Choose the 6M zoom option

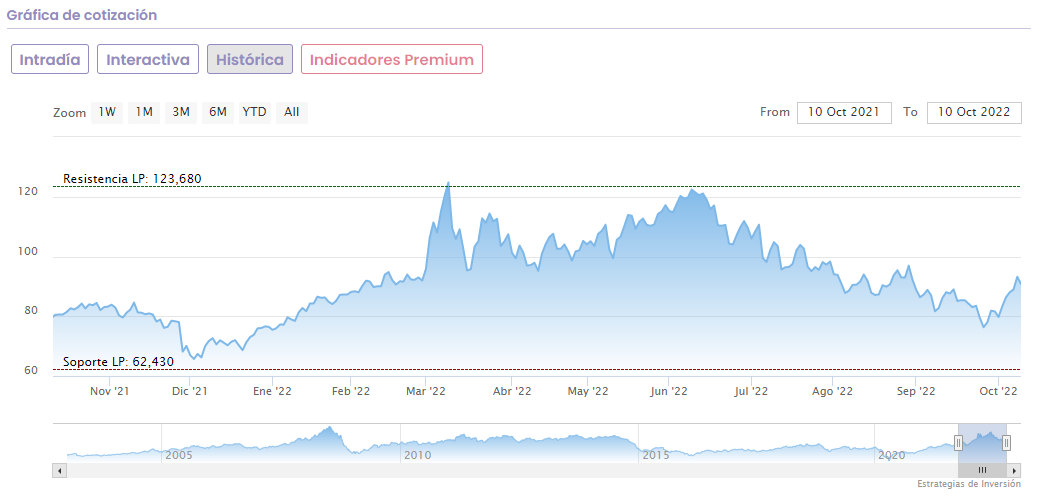point(217,112)
